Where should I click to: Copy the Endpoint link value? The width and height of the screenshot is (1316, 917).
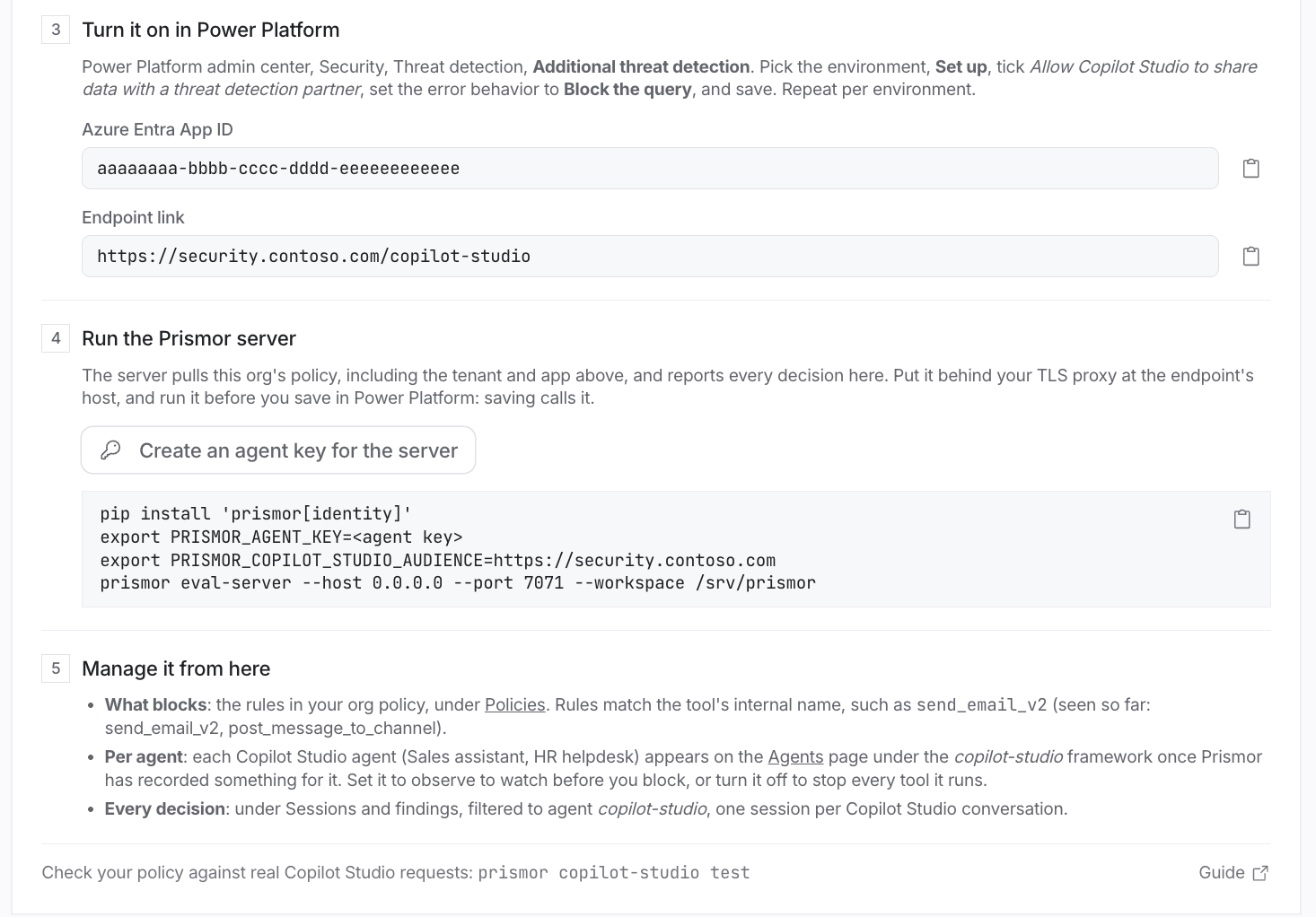(x=1250, y=256)
